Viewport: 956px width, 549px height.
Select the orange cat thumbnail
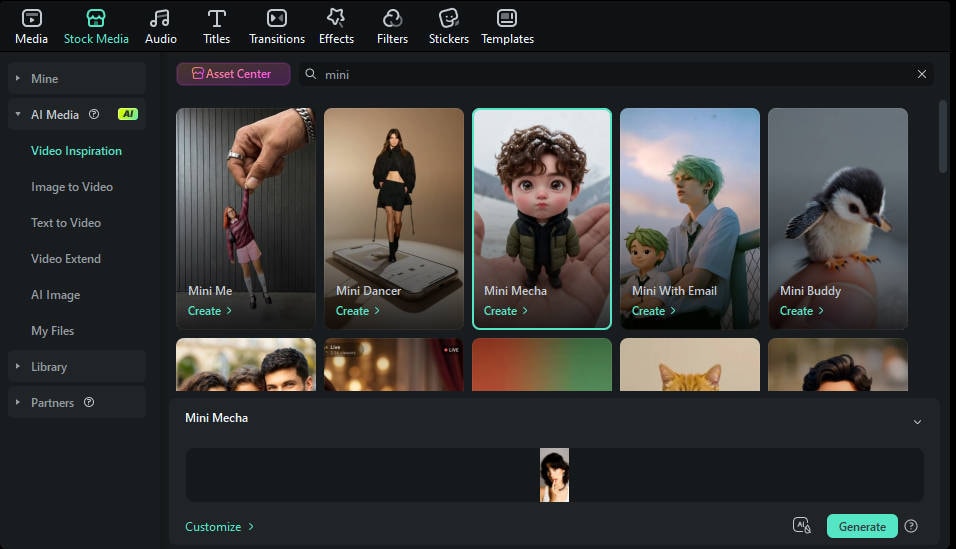(x=690, y=365)
